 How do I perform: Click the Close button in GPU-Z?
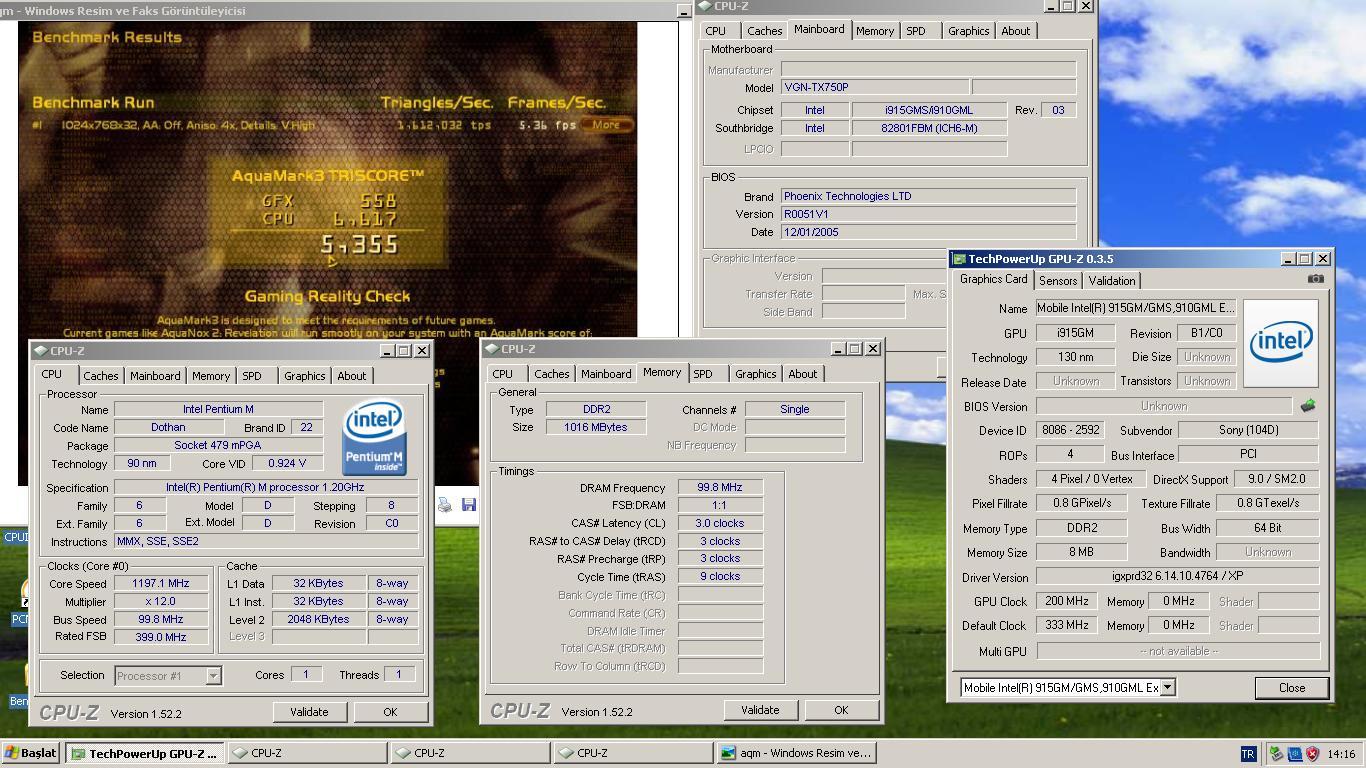point(1291,688)
